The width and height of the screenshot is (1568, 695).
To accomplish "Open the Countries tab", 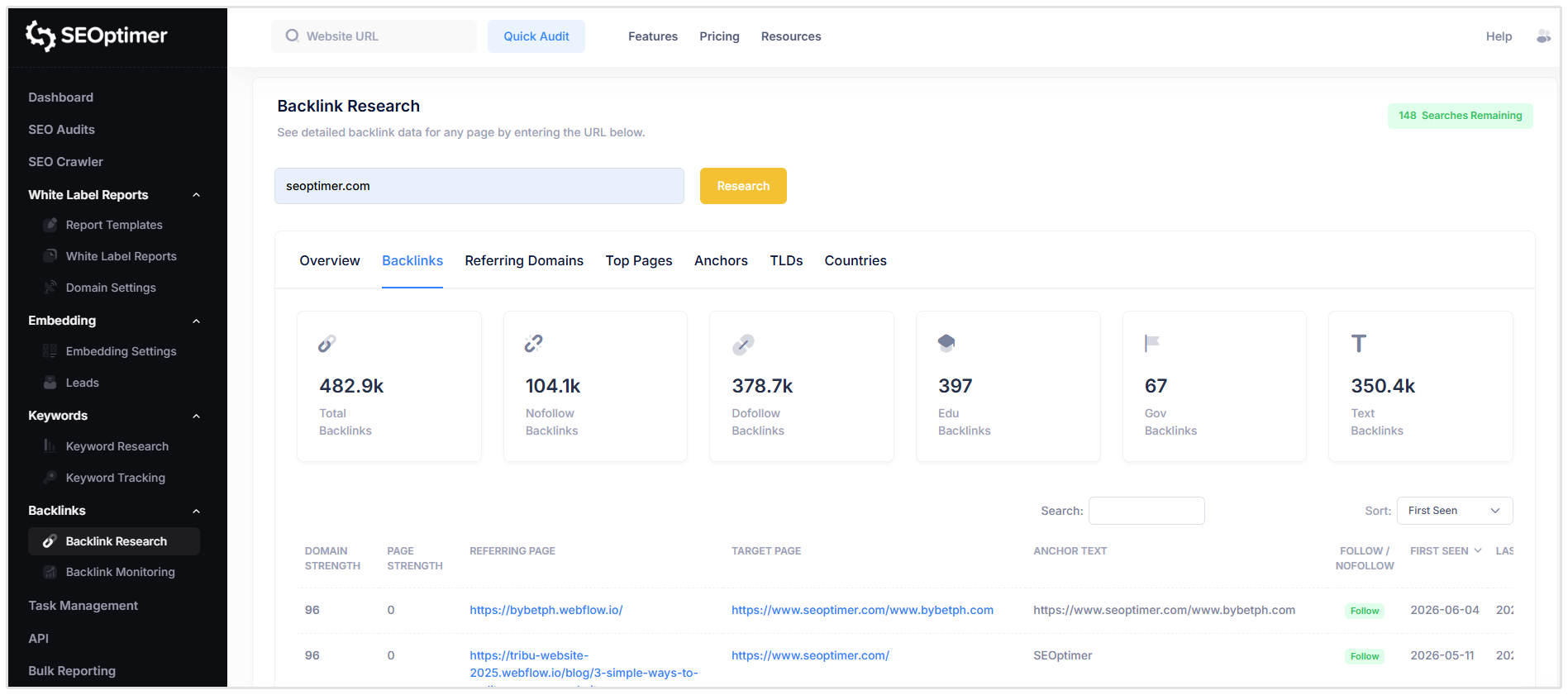I will pos(855,260).
